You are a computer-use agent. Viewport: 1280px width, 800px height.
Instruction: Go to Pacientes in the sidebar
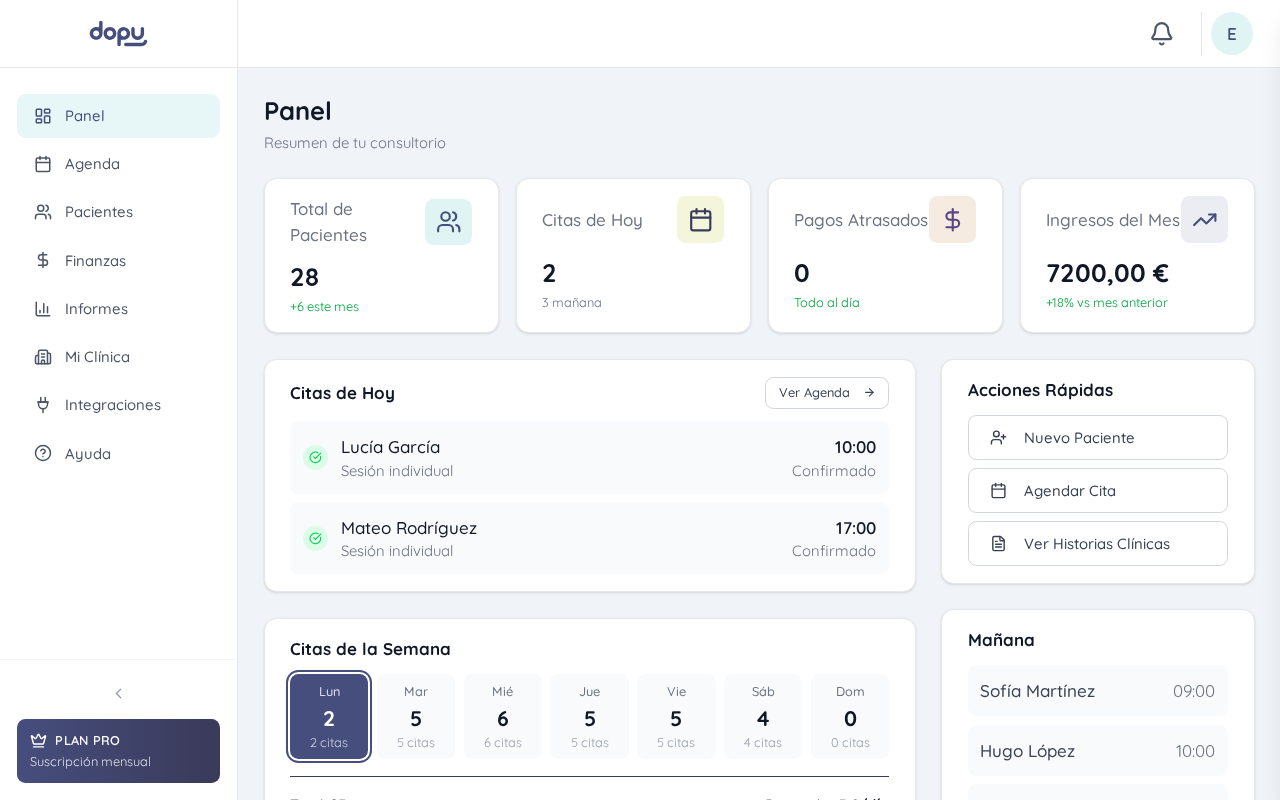point(118,212)
